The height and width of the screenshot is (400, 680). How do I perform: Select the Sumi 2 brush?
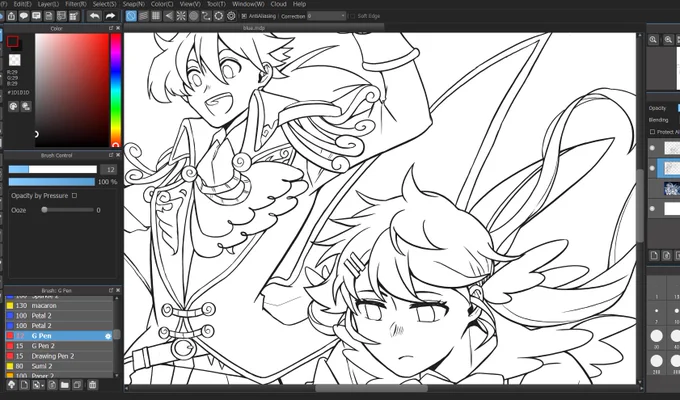(59, 366)
